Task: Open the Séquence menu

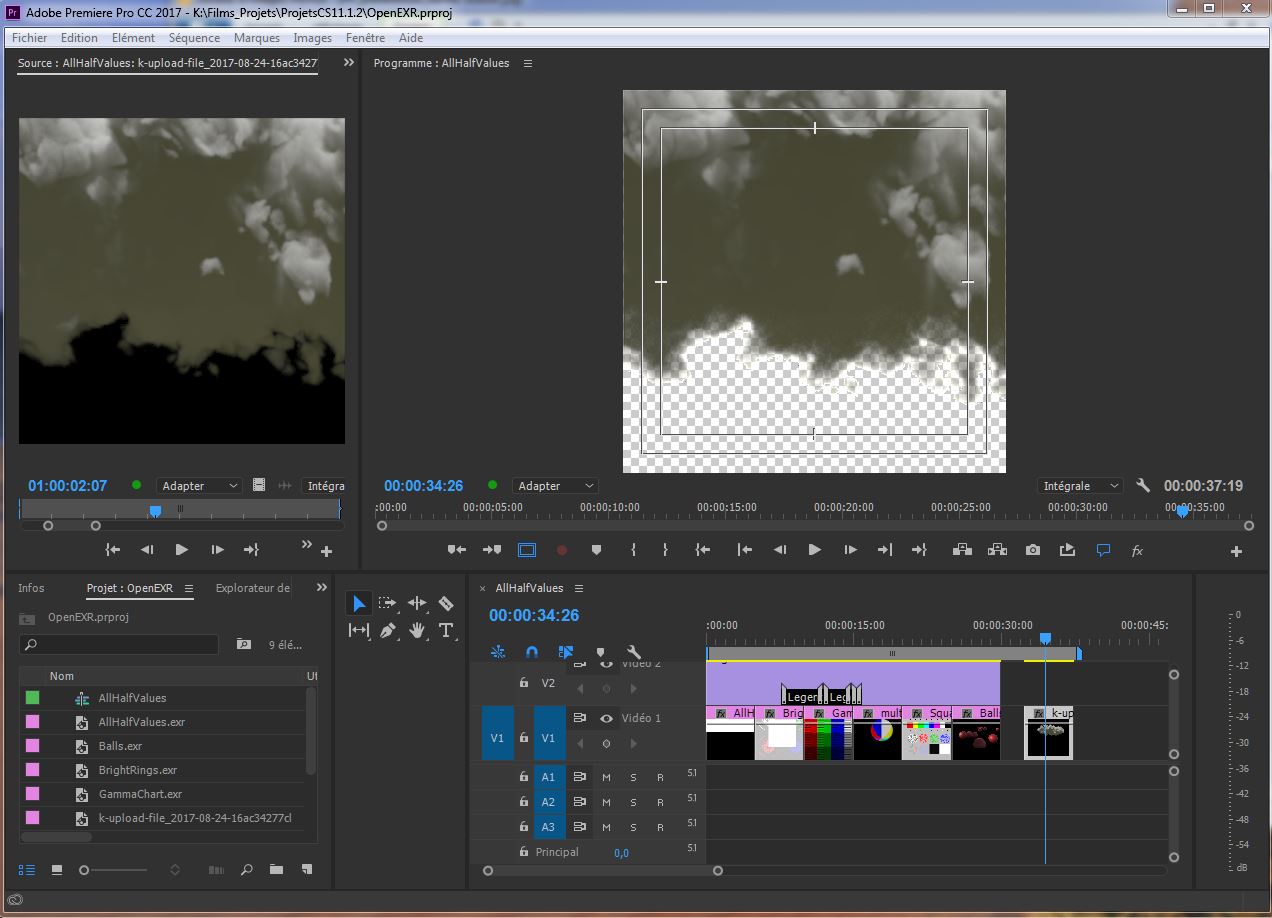Action: tap(194, 38)
